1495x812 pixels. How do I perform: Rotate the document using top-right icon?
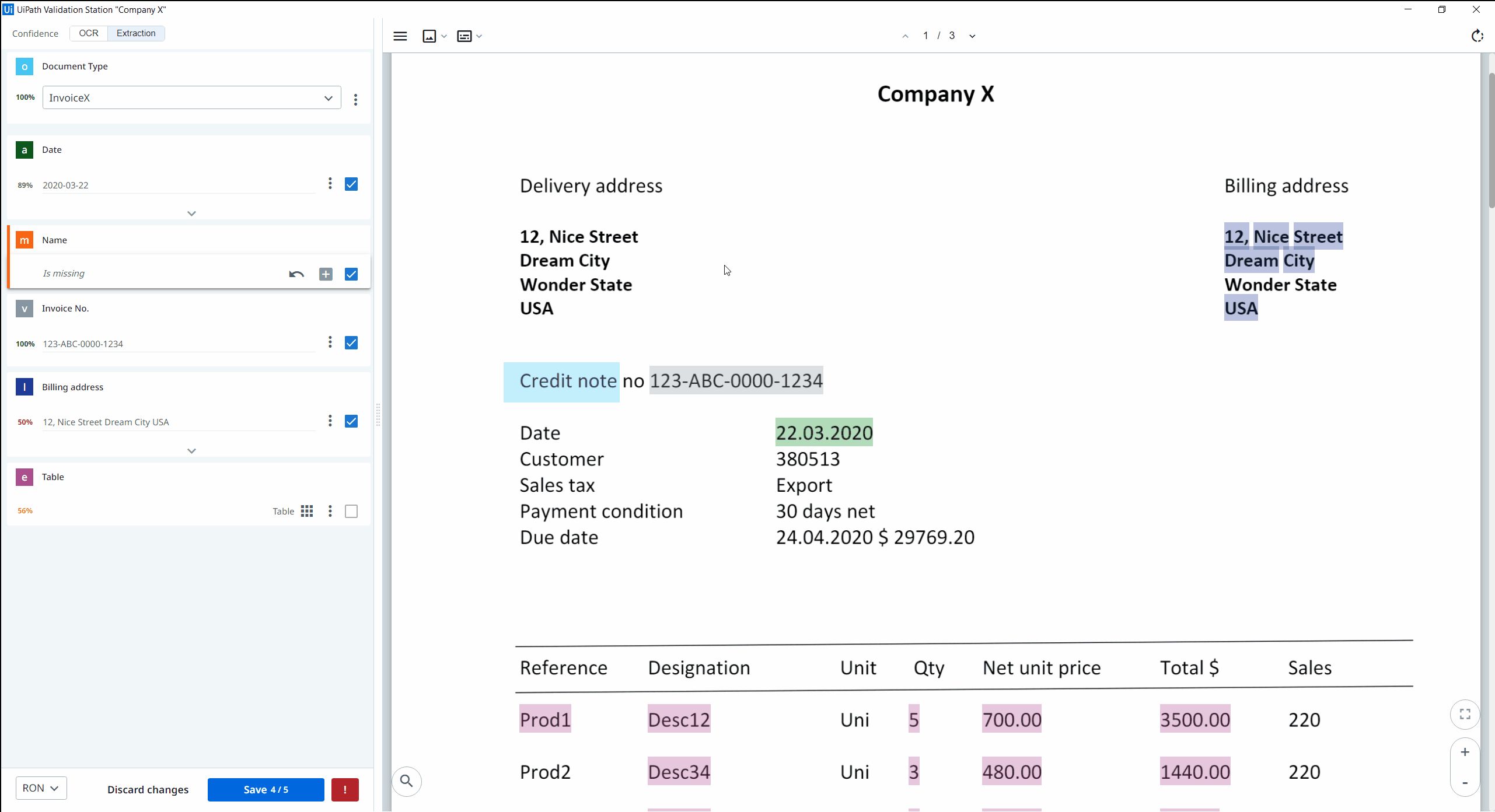1477,36
